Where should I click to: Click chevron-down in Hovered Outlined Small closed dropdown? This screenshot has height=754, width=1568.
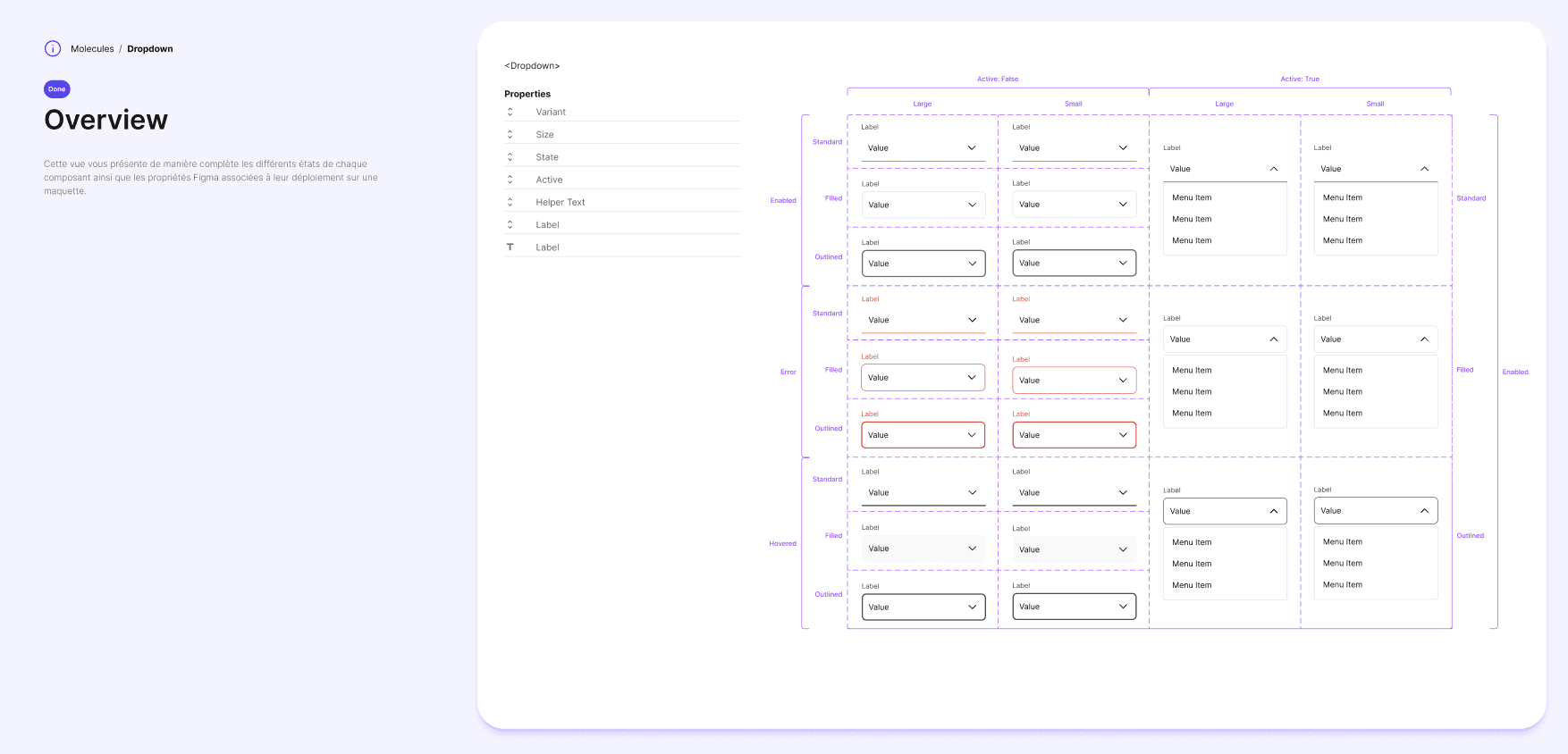pyautogui.click(x=1123, y=607)
